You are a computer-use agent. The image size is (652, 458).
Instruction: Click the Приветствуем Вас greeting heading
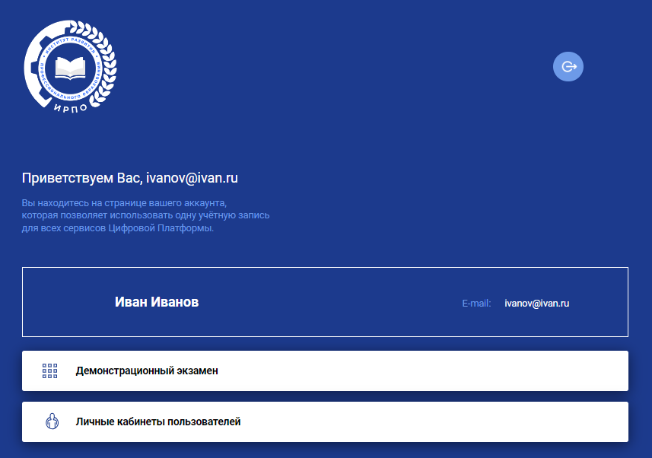coord(130,178)
